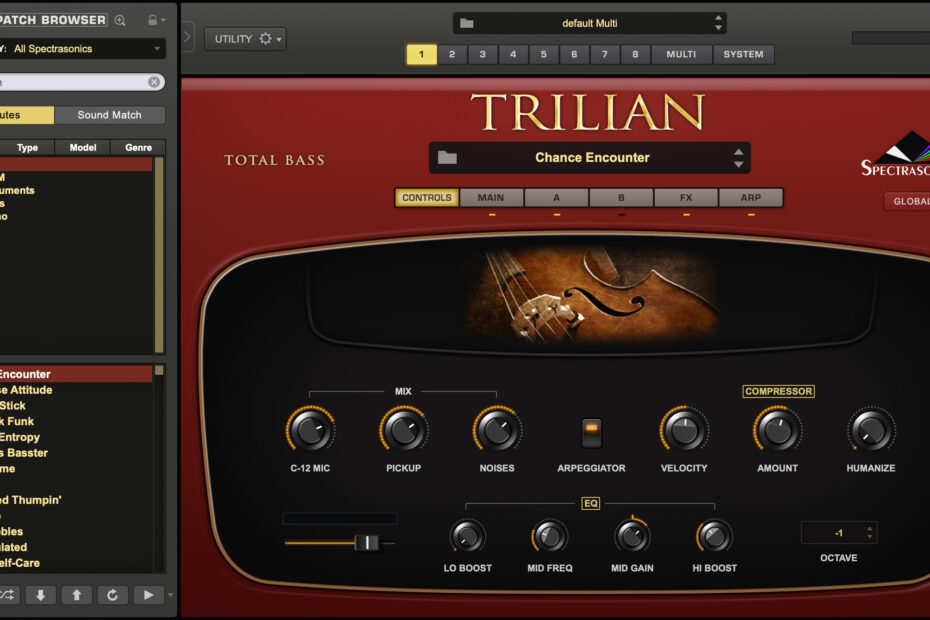Screen dimensions: 930x620
Task: Switch to the FX tab
Action: (x=686, y=198)
